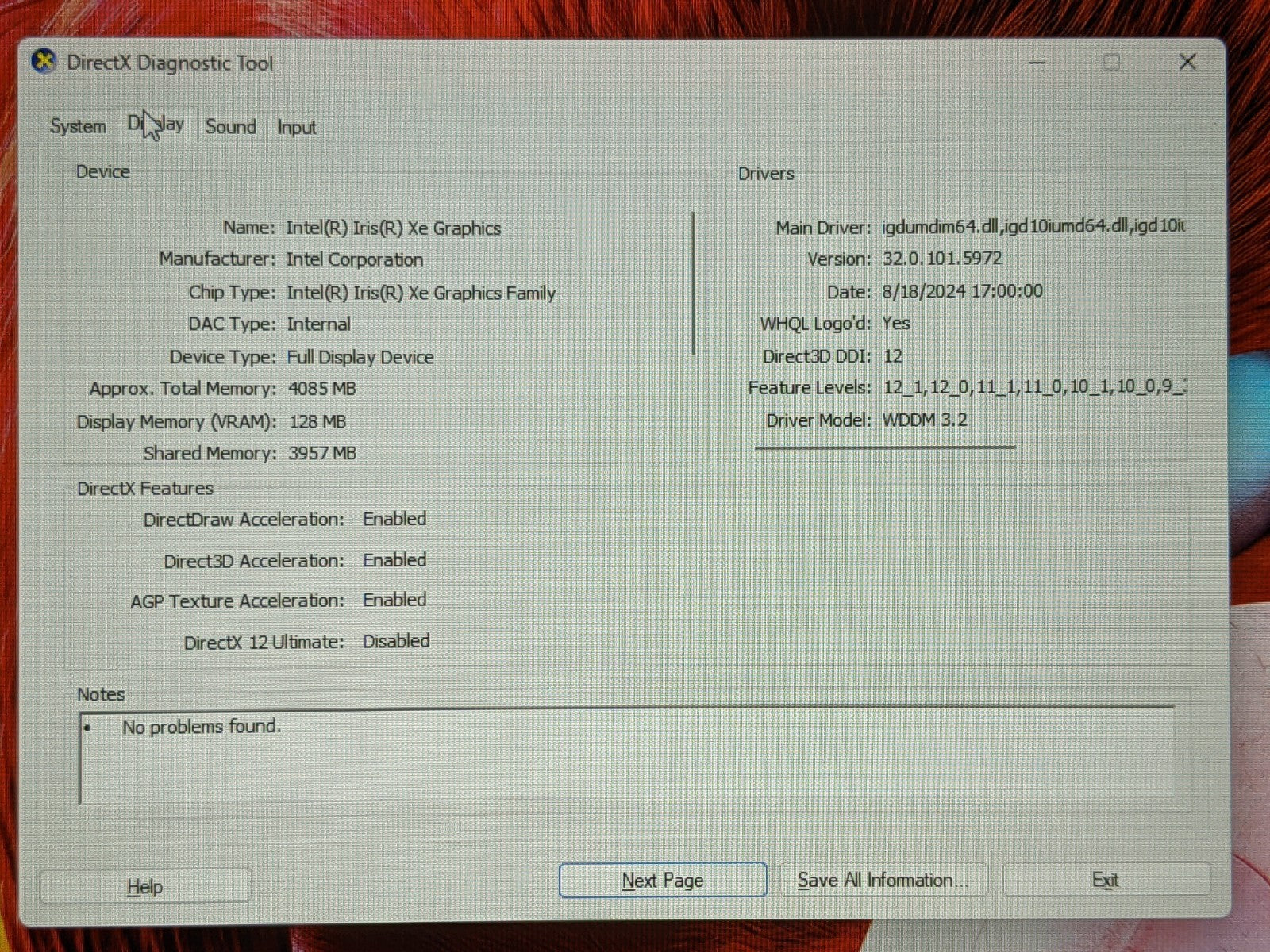This screenshot has width=1270, height=952.
Task: Minimize the DirectX Diagnostic Tool window
Action: pos(1037,63)
